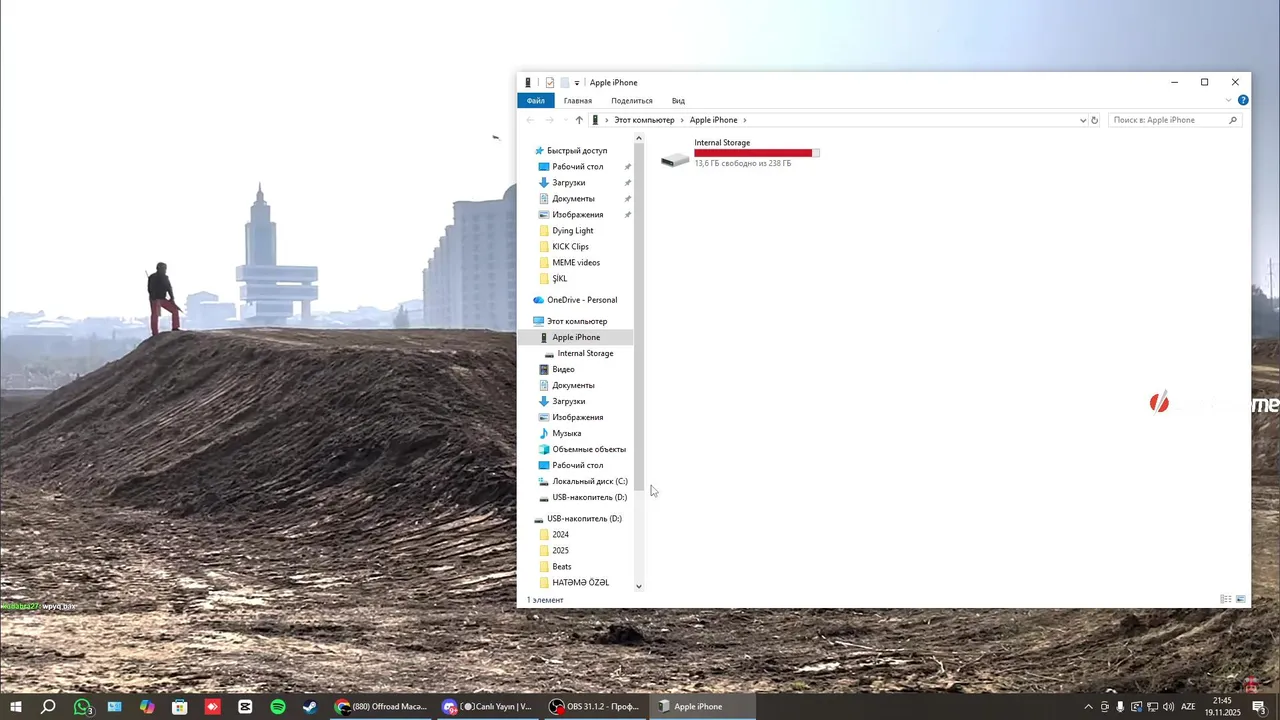This screenshot has height=720, width=1280.
Task: Open CapCut from the taskbar
Action: tap(245, 707)
